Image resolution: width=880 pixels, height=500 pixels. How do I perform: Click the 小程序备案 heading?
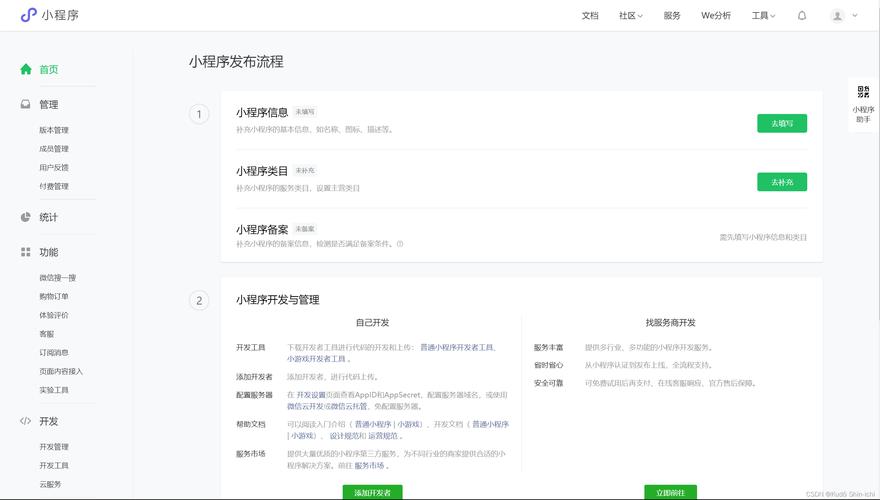(262, 230)
